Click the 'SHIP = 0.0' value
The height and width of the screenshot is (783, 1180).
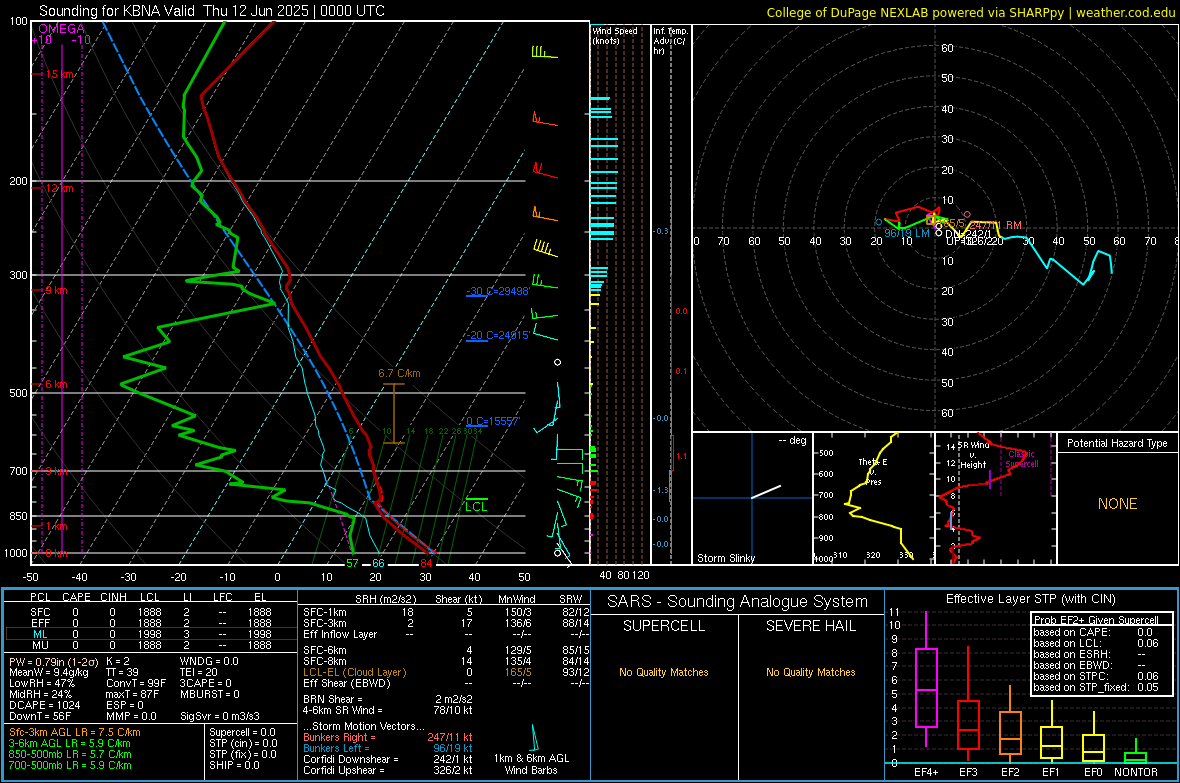[x=234, y=765]
